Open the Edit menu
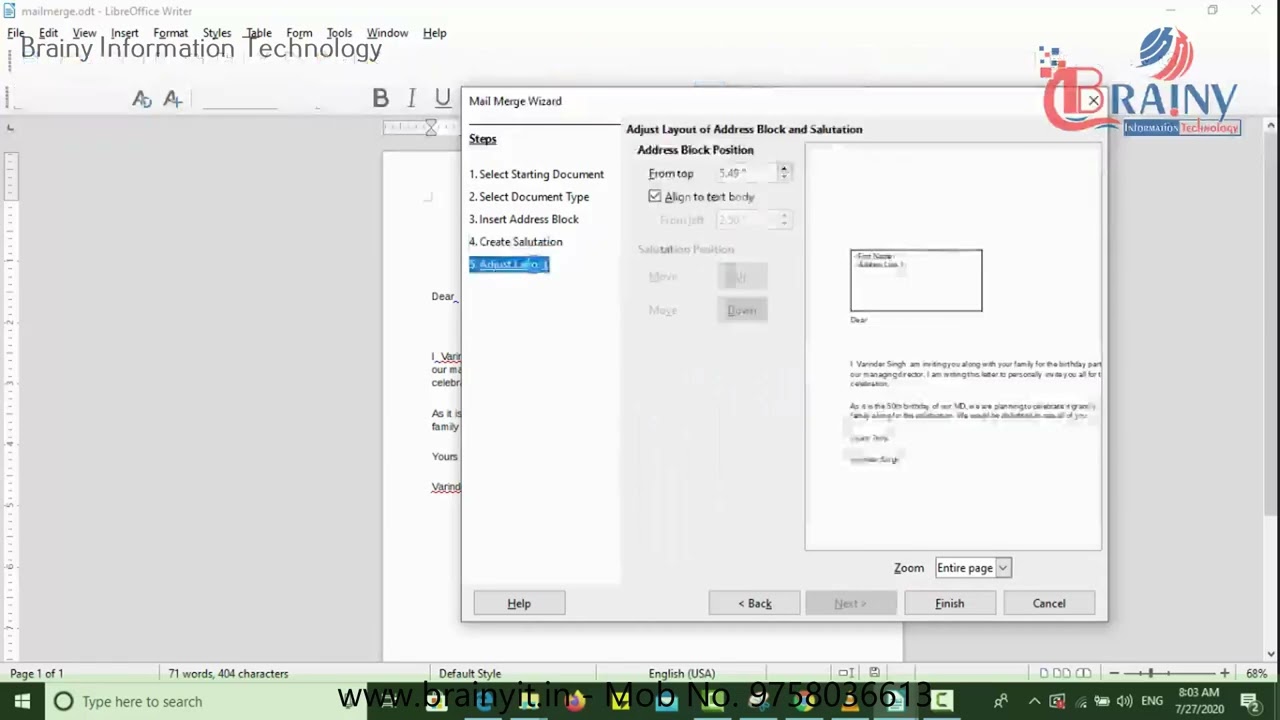 tap(48, 33)
